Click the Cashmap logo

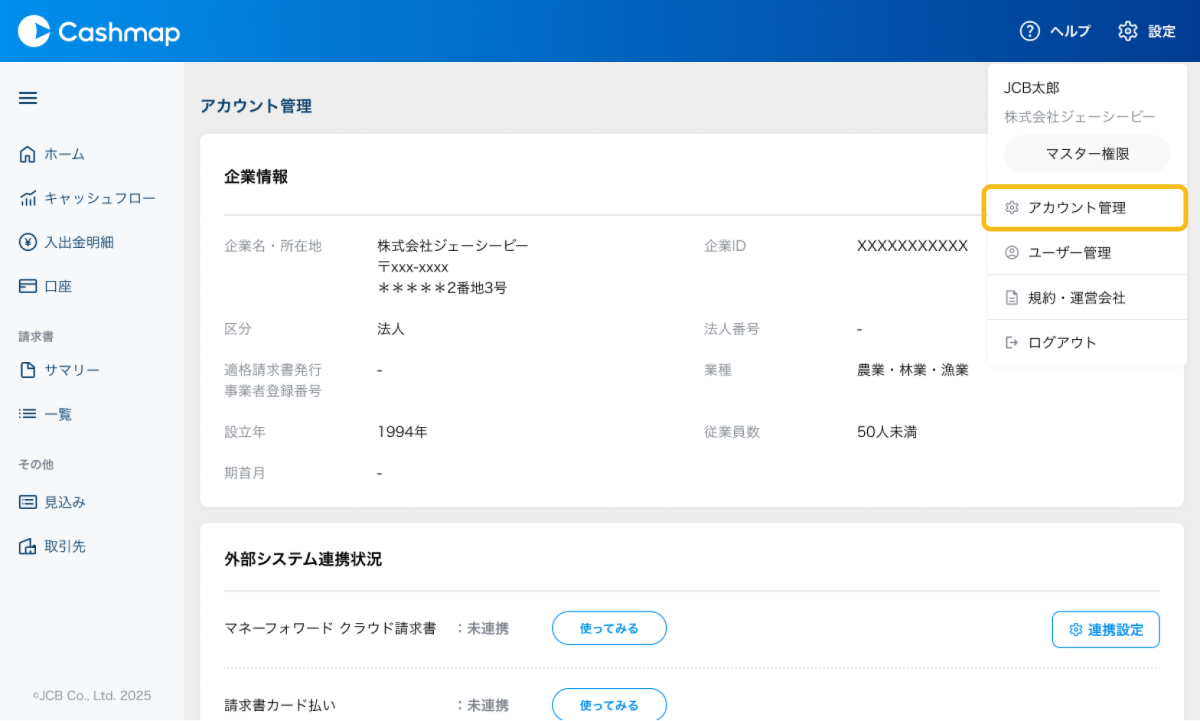tap(99, 32)
